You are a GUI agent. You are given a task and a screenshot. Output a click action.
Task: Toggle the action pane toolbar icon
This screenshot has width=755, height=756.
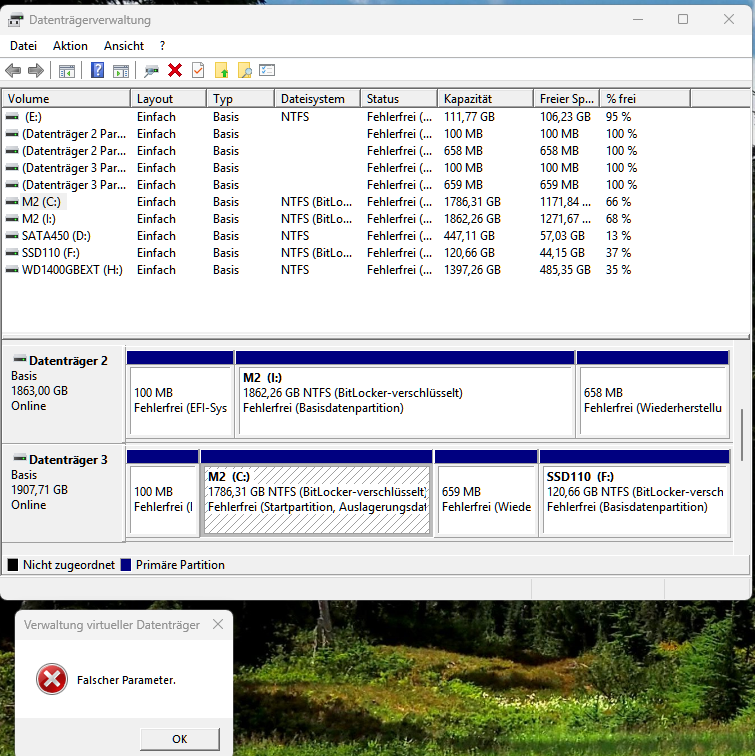click(121, 71)
